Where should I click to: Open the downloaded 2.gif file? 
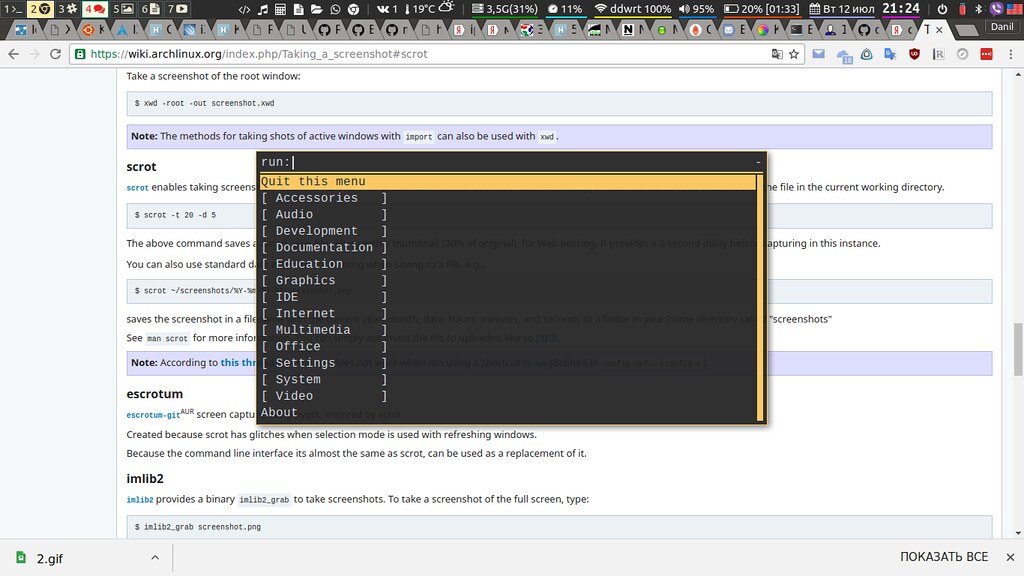pos(49,558)
